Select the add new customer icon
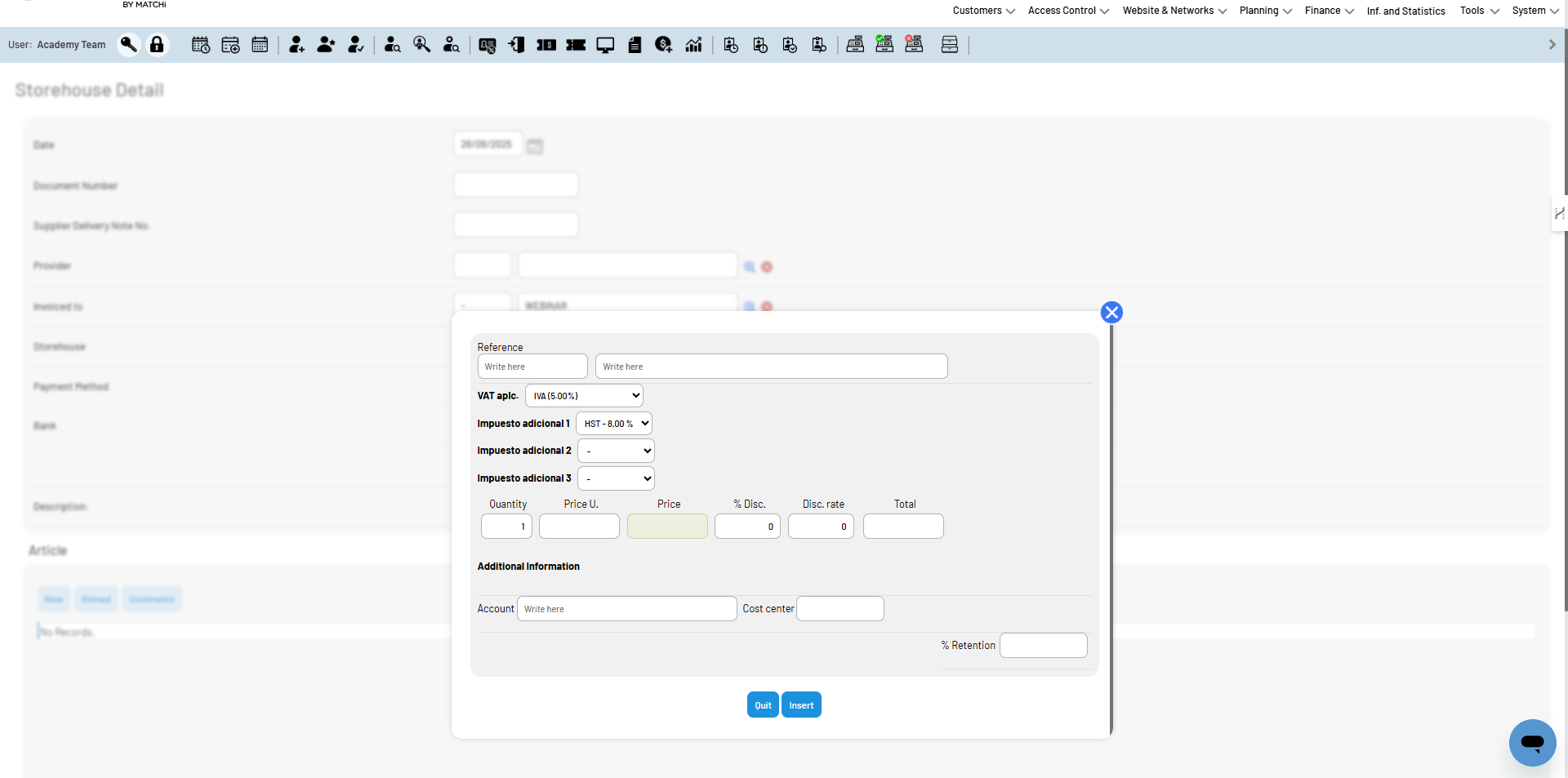Viewport: 1568px width, 778px height. tap(296, 45)
